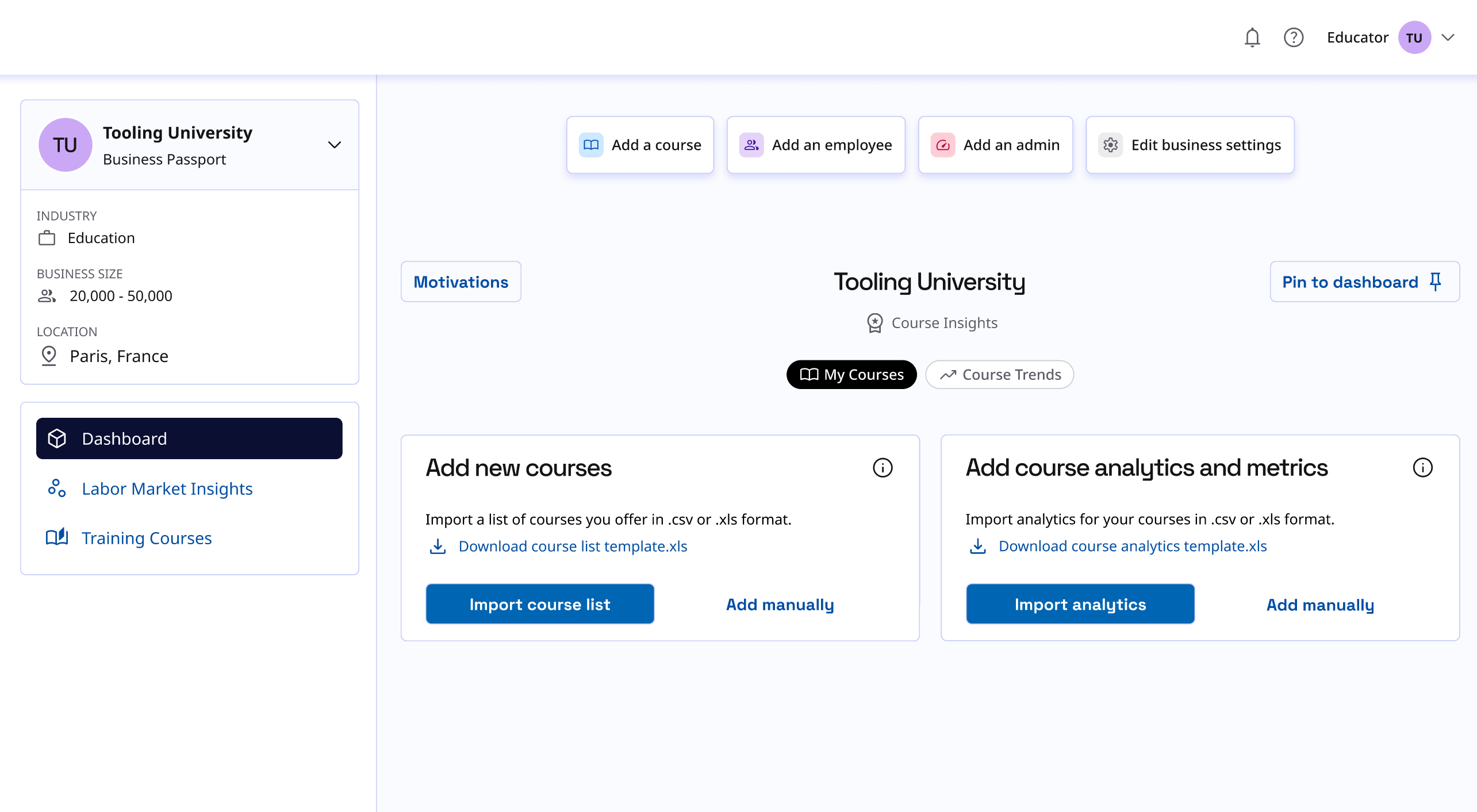This screenshot has height=812, width=1477.
Task: Click the Add an employee quick action
Action: click(815, 145)
